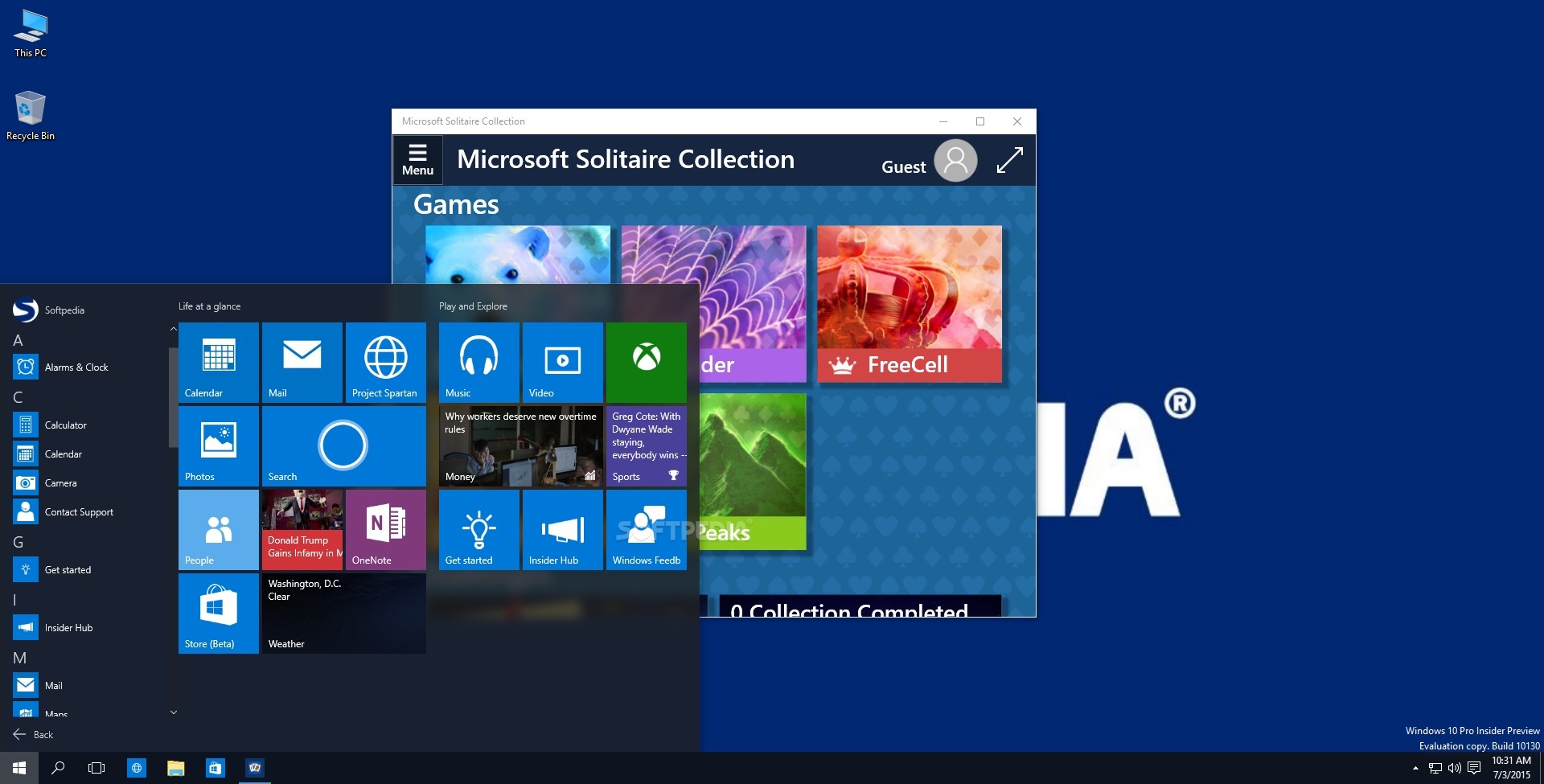Open Contact Support from app list
The image size is (1544, 784).
pyautogui.click(x=88, y=512)
